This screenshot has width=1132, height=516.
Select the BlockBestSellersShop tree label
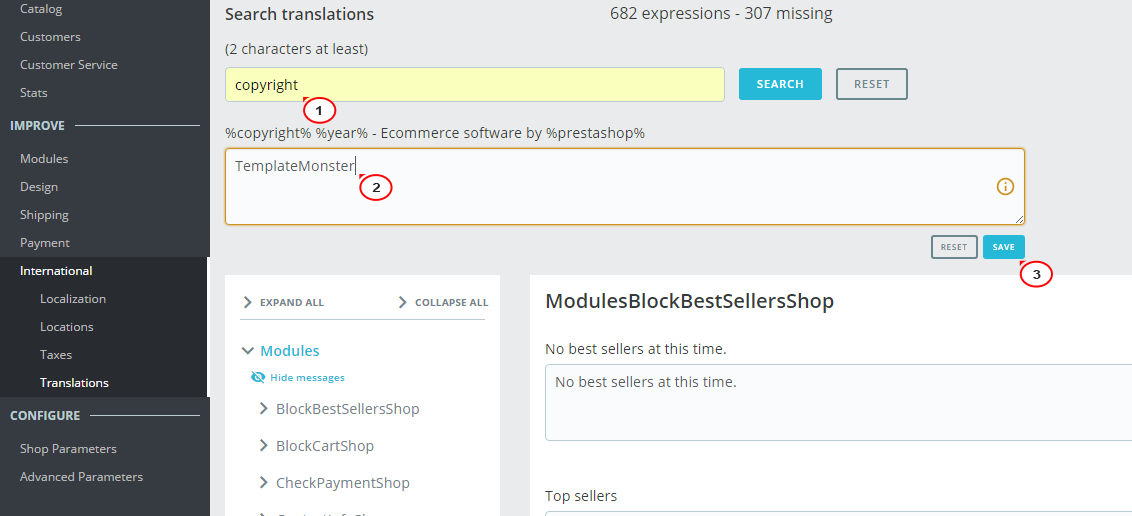pos(347,409)
